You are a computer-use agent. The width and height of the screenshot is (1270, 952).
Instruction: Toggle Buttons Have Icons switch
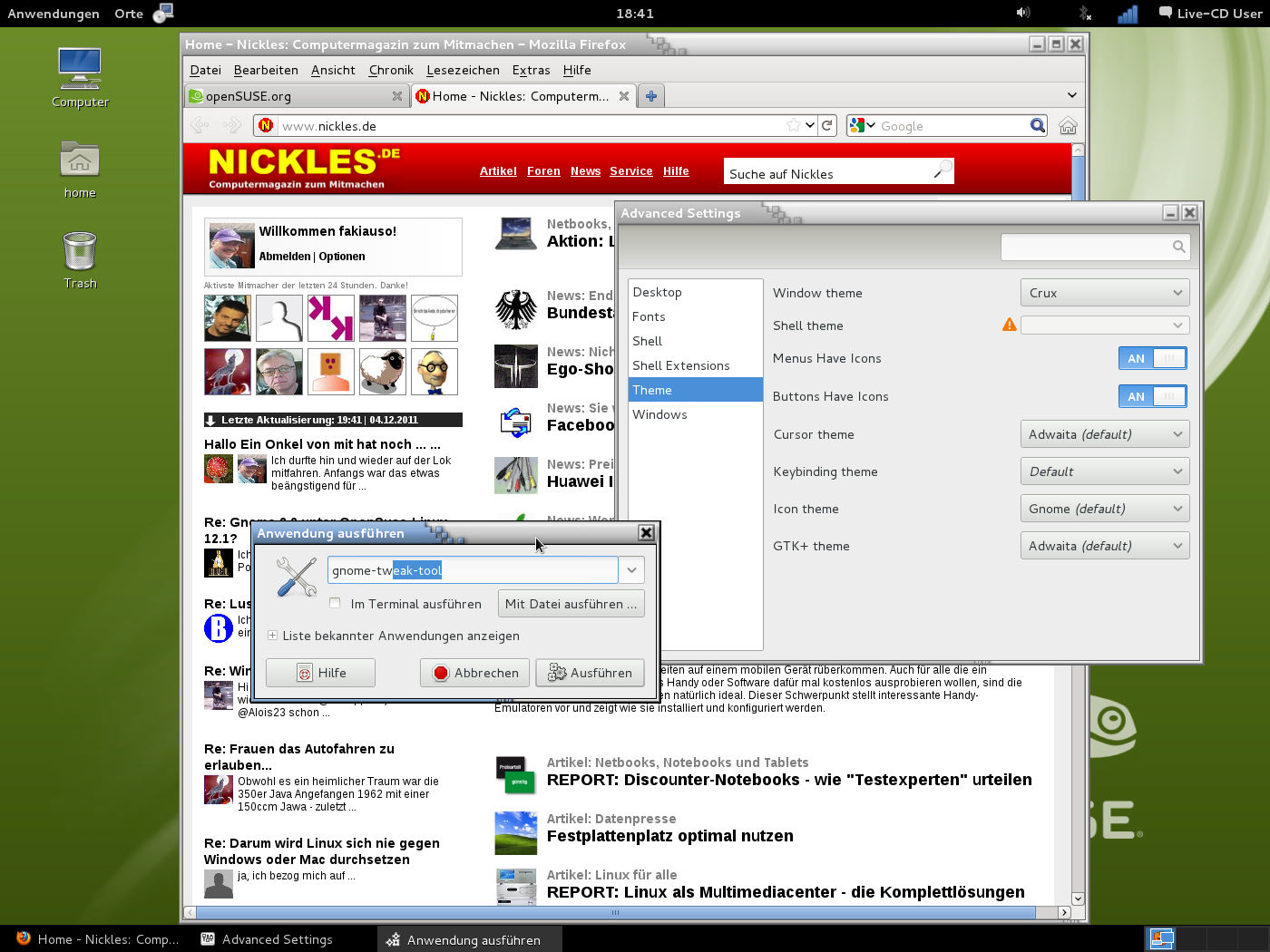tap(1152, 396)
